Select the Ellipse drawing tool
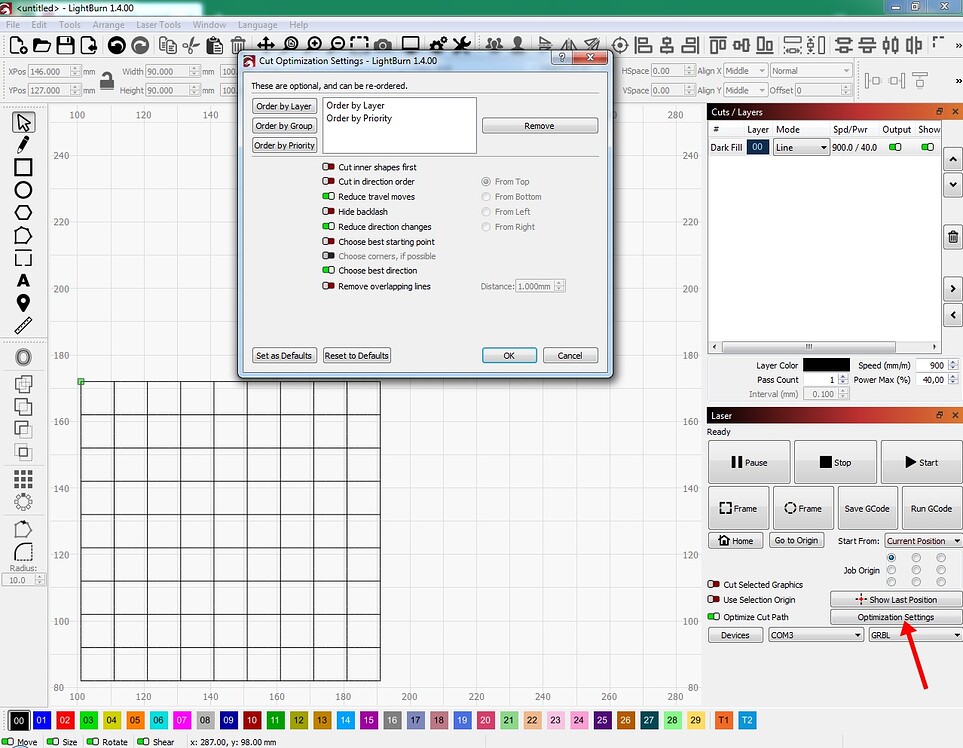This screenshot has height=748, width=963. (x=23, y=190)
